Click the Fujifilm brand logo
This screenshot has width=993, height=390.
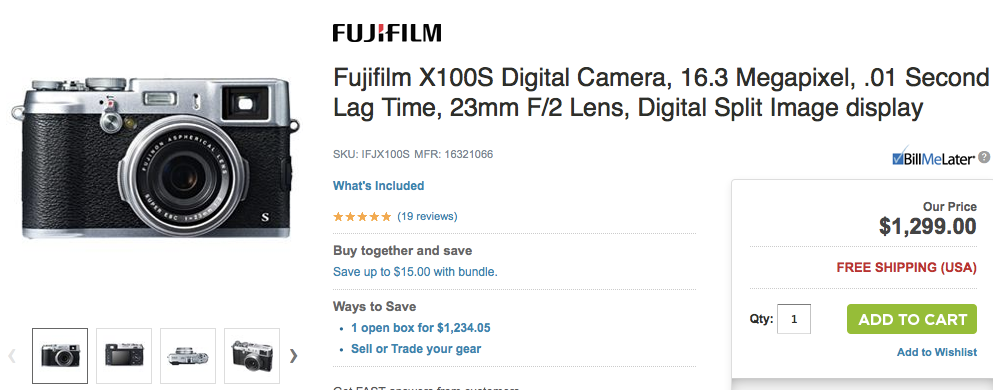(x=387, y=33)
